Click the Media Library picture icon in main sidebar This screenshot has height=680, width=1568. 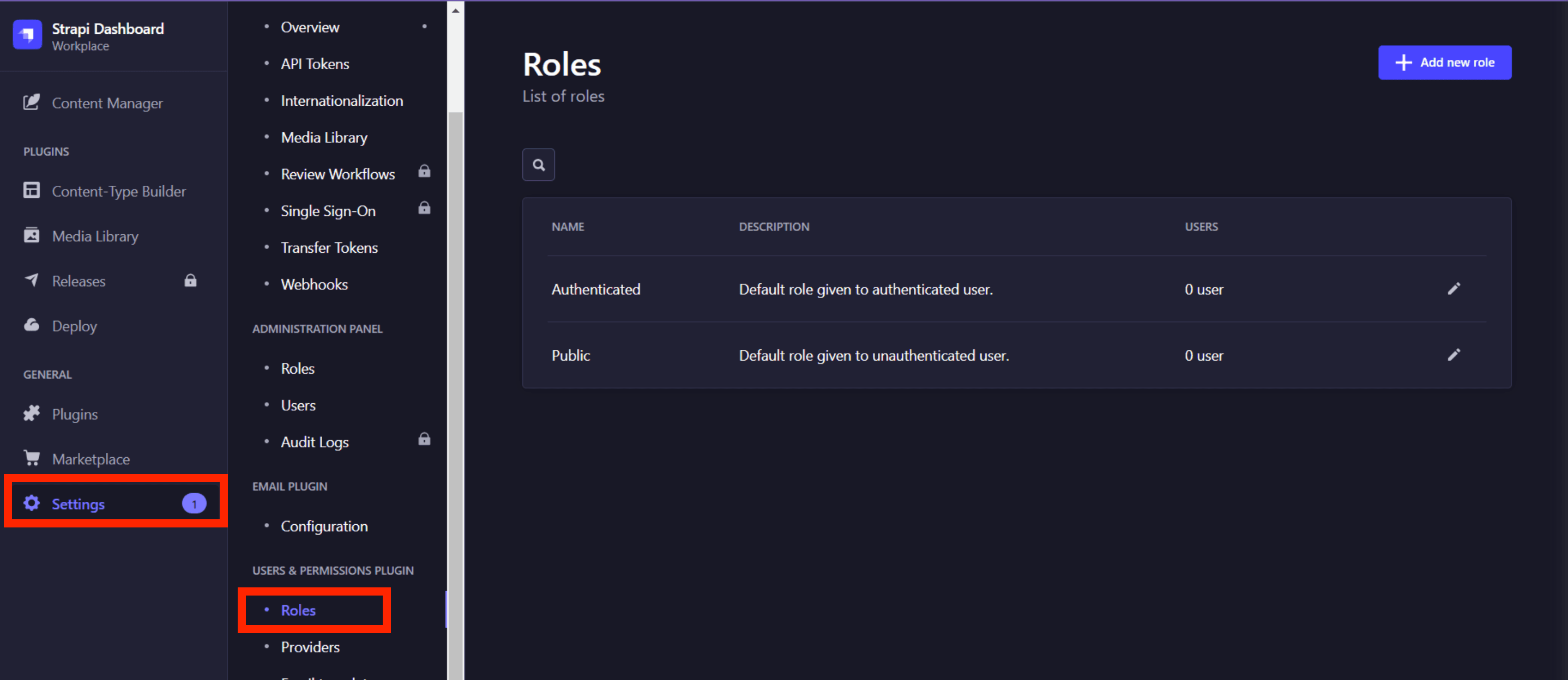tap(32, 235)
